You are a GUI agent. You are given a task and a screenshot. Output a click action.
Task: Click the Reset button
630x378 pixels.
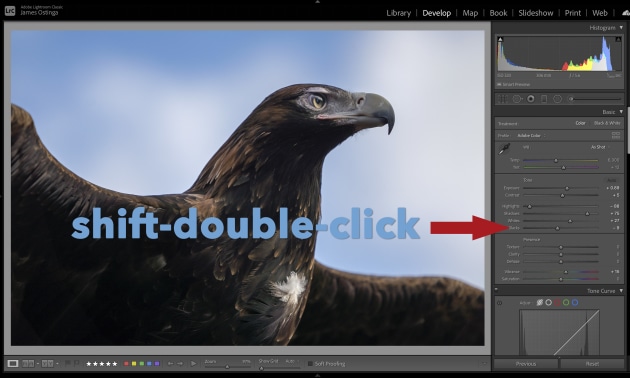(x=592, y=364)
